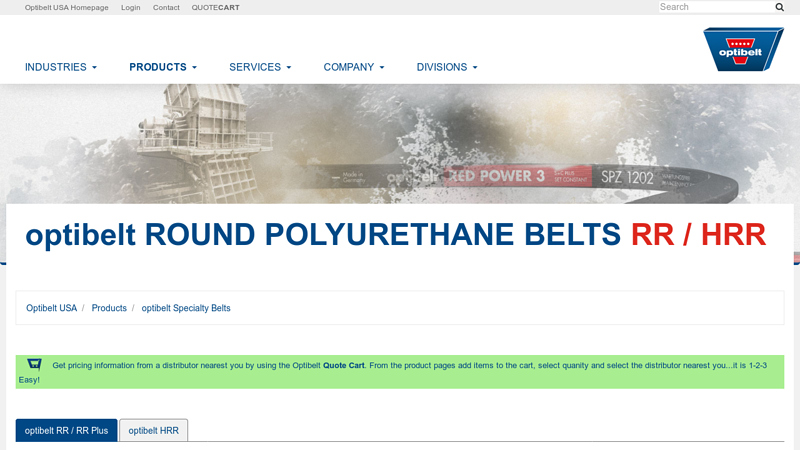Switch to the optibelt HRR tab

click(154, 430)
